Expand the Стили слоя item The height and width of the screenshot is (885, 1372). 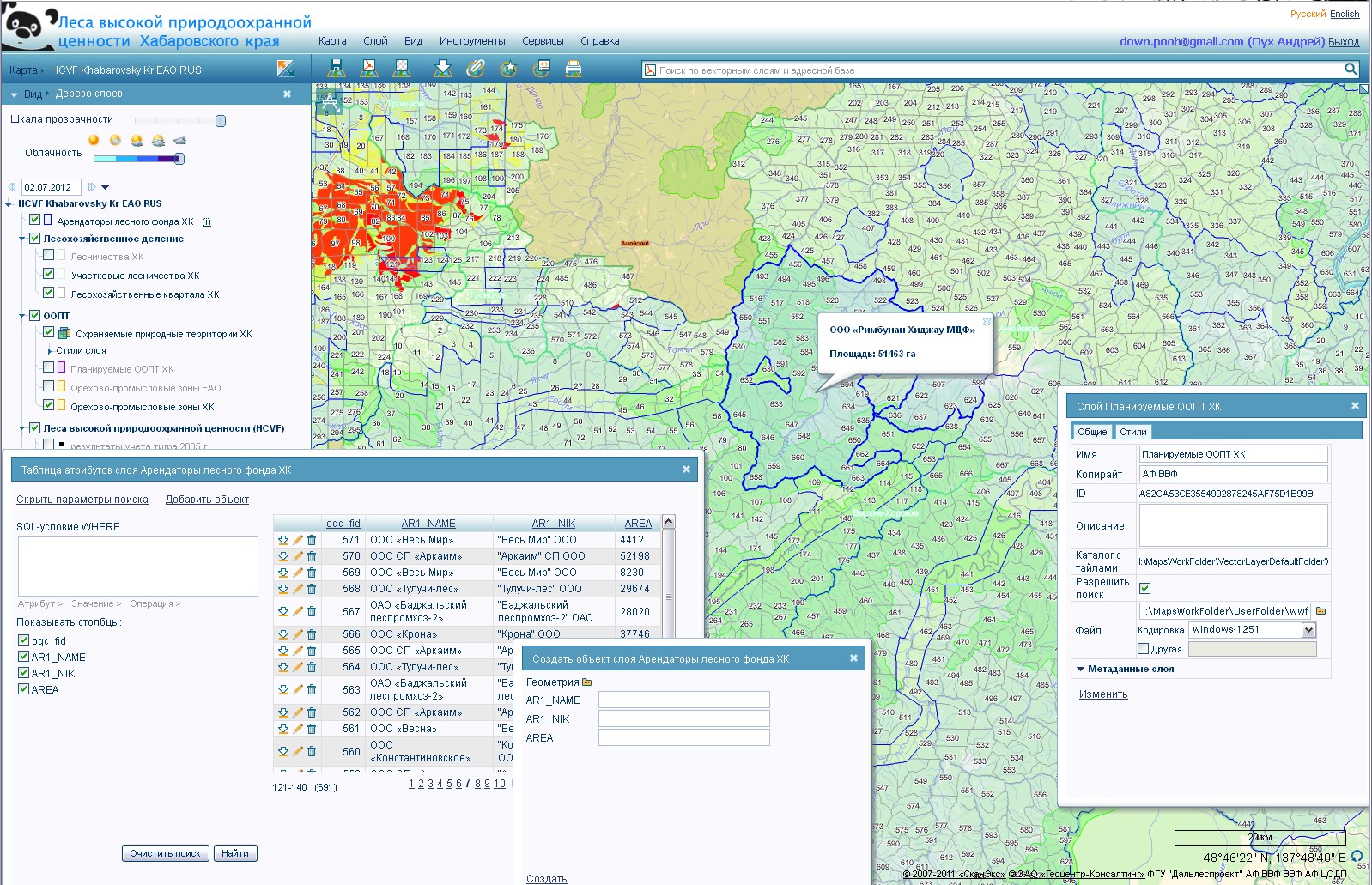[x=50, y=351]
